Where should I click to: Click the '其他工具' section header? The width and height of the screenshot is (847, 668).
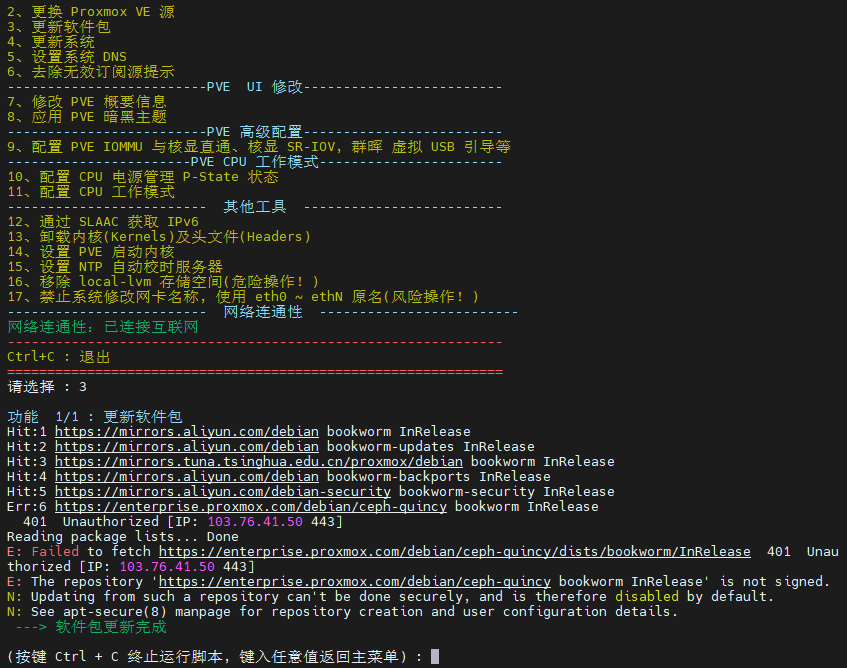coord(255,207)
